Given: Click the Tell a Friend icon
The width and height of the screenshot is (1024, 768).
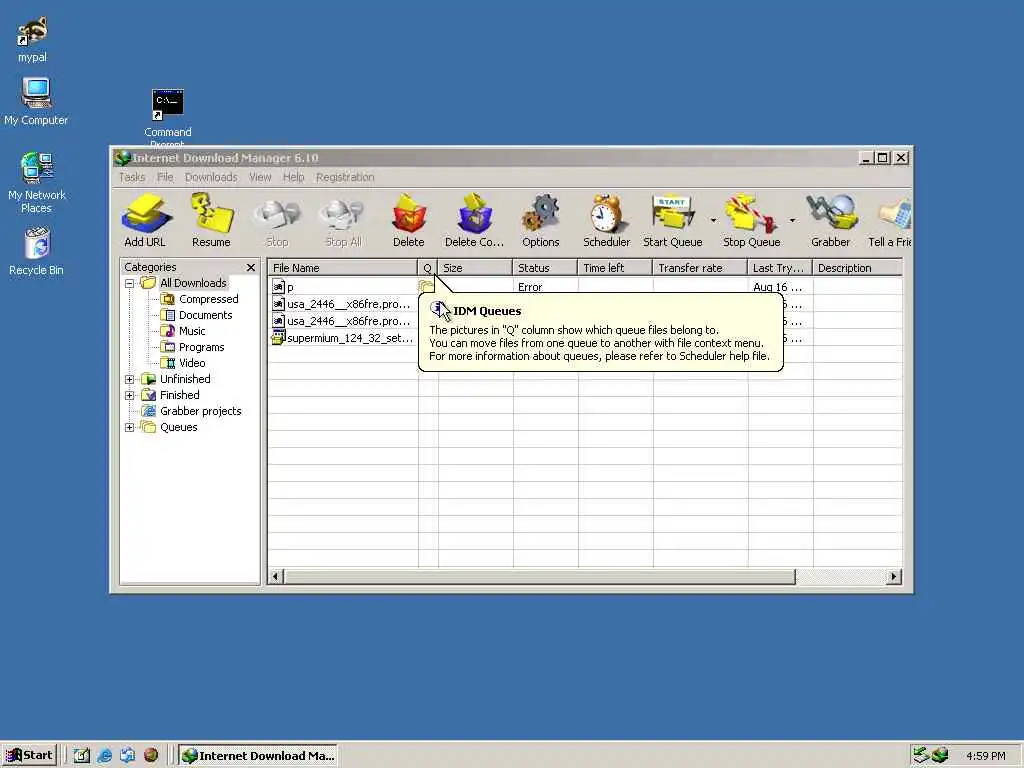Looking at the screenshot, I should click(x=889, y=221).
